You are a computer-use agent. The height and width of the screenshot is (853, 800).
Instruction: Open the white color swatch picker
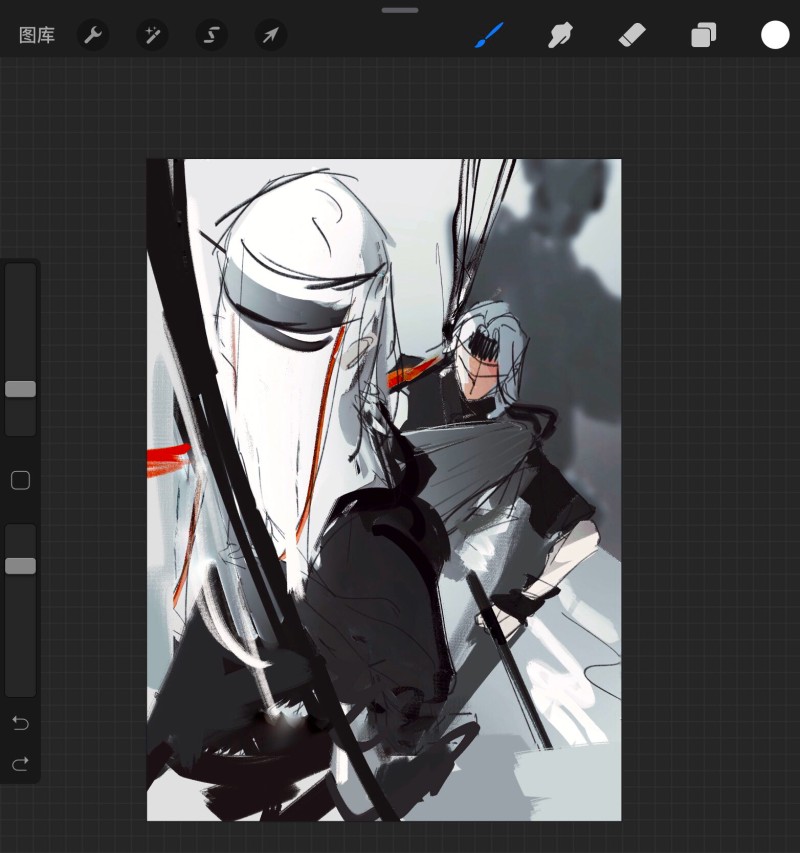[775, 35]
